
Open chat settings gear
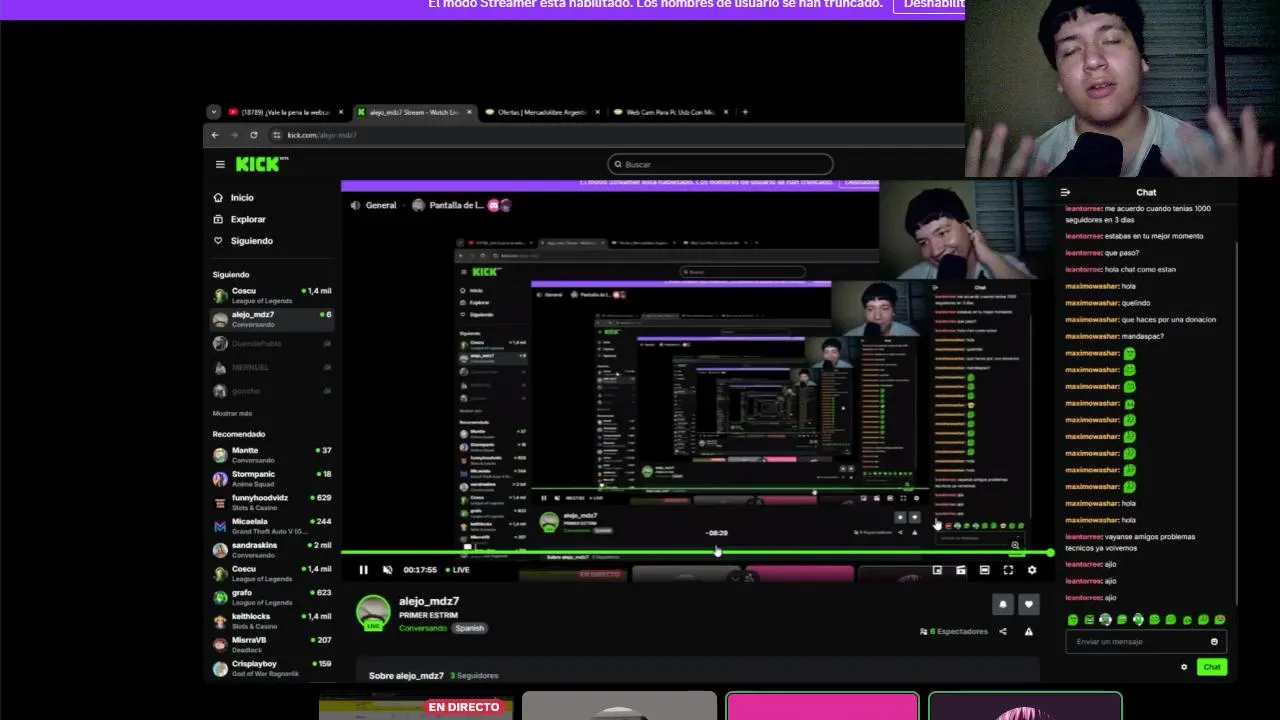click(x=1184, y=667)
